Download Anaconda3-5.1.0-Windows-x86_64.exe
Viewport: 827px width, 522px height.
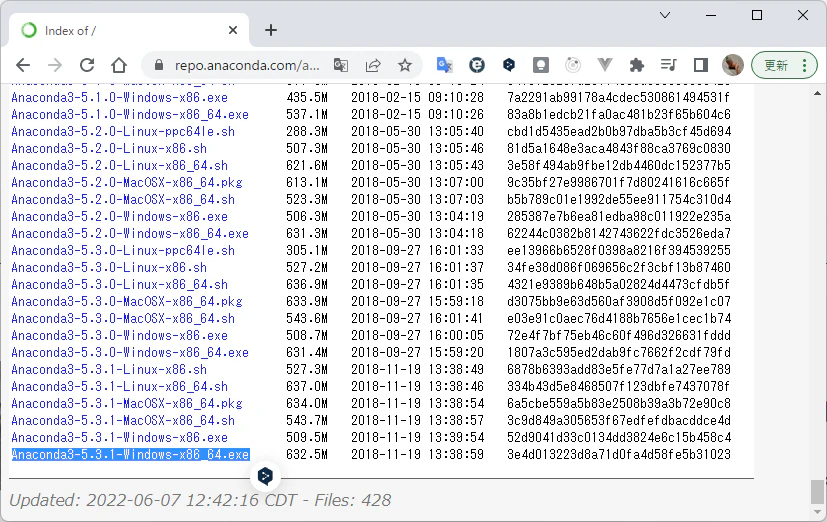(x=130, y=114)
